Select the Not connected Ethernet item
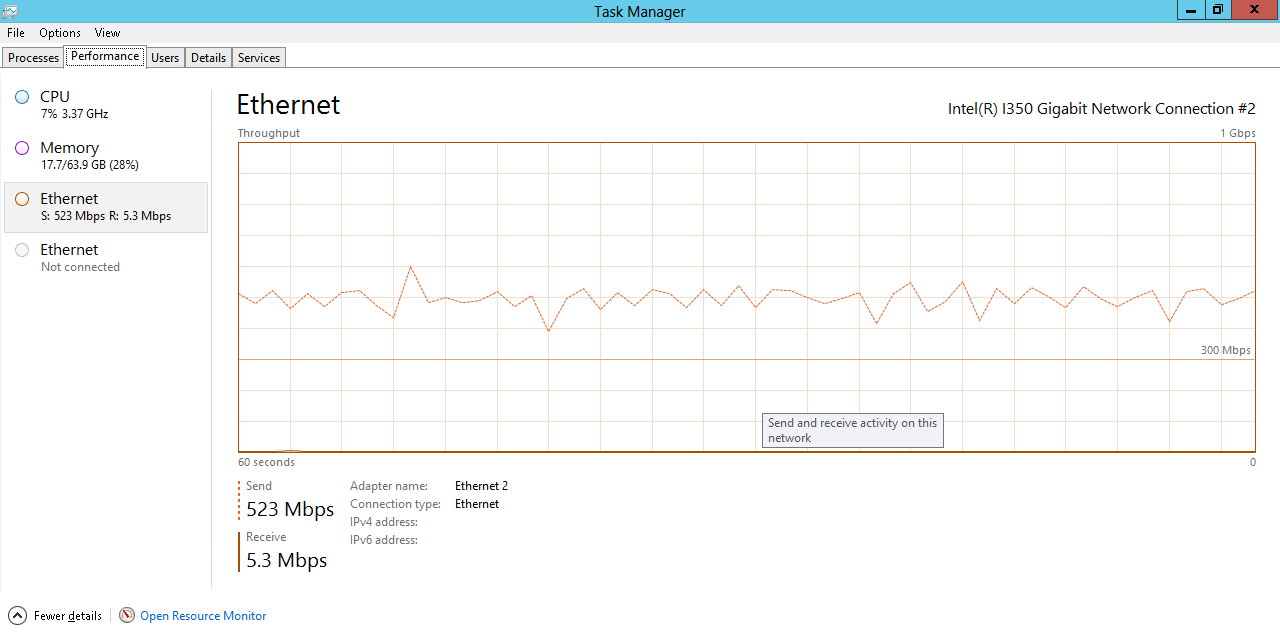 106,258
